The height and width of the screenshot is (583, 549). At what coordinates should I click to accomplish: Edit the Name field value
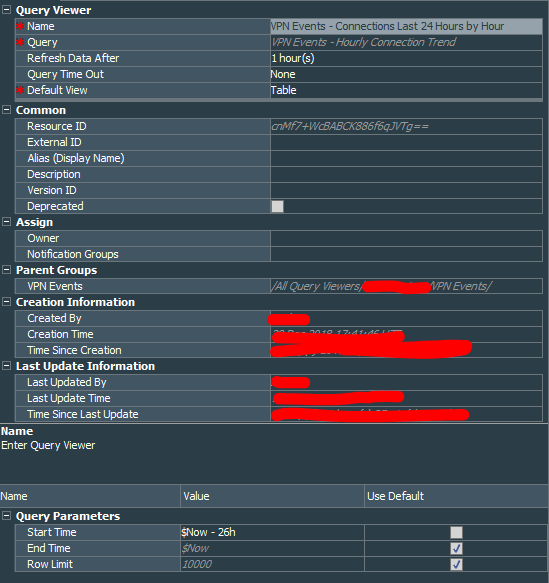[406, 26]
